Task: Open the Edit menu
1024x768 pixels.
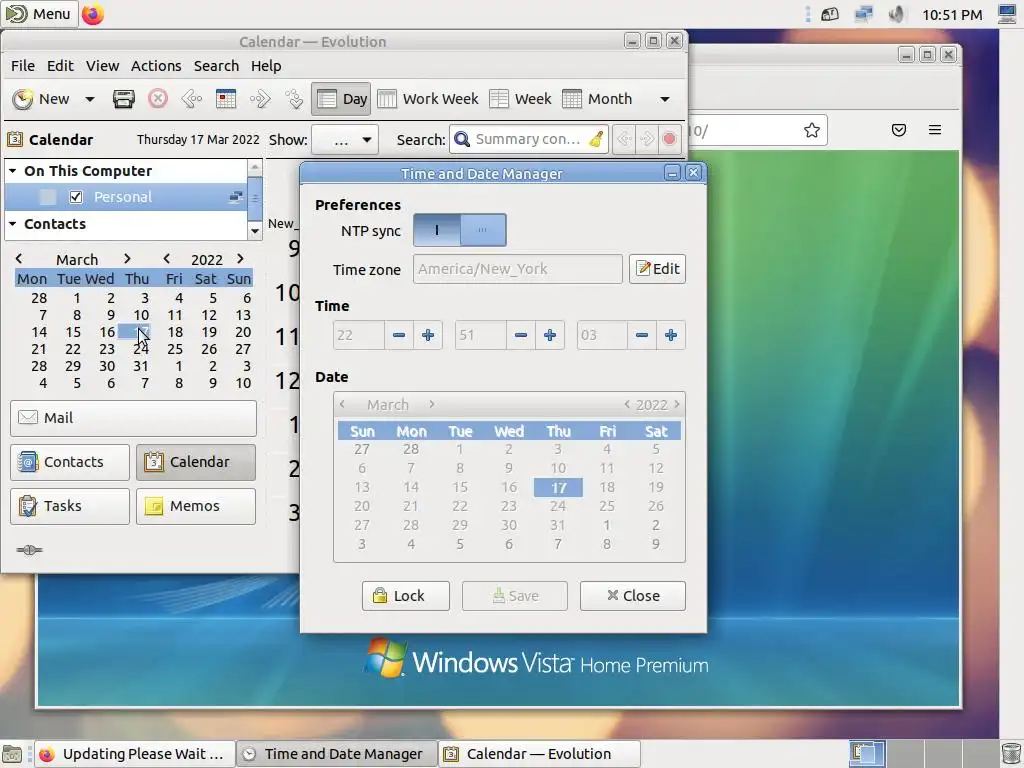Action: (60, 65)
